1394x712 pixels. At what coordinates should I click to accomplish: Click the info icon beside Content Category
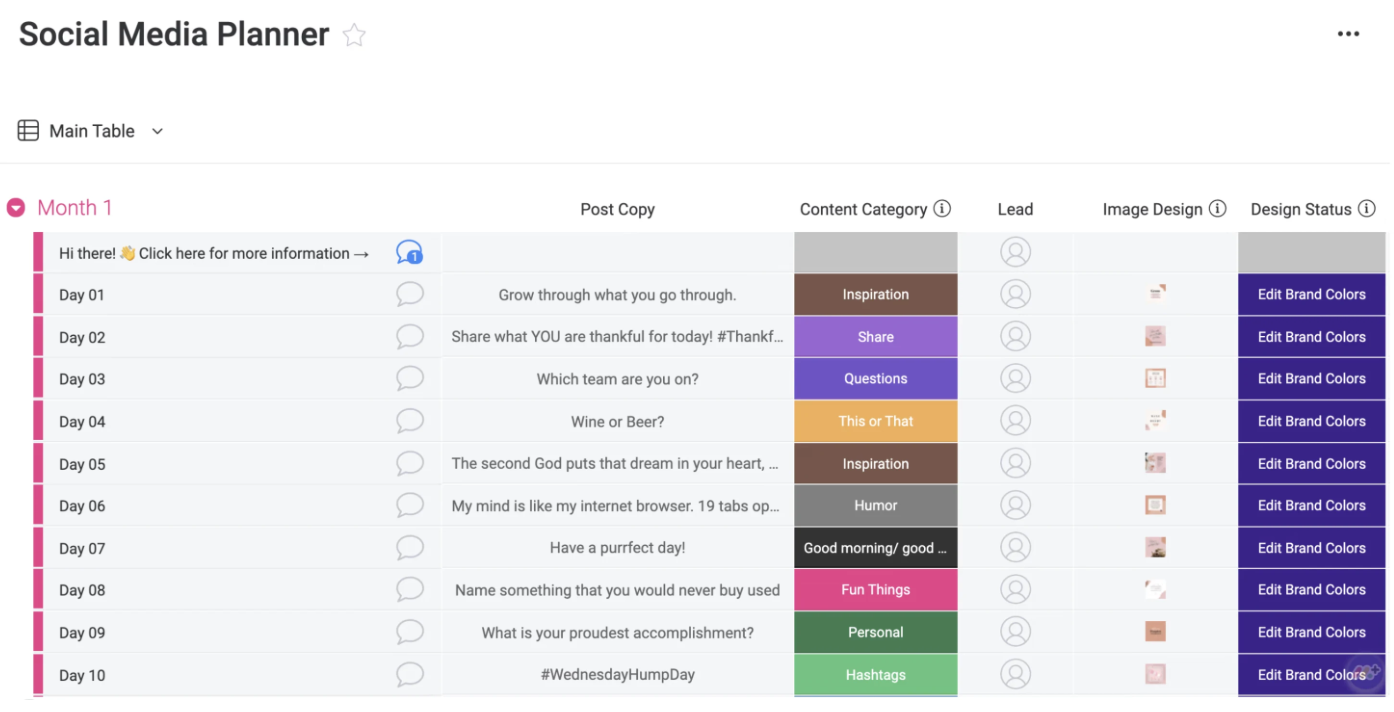(x=941, y=209)
